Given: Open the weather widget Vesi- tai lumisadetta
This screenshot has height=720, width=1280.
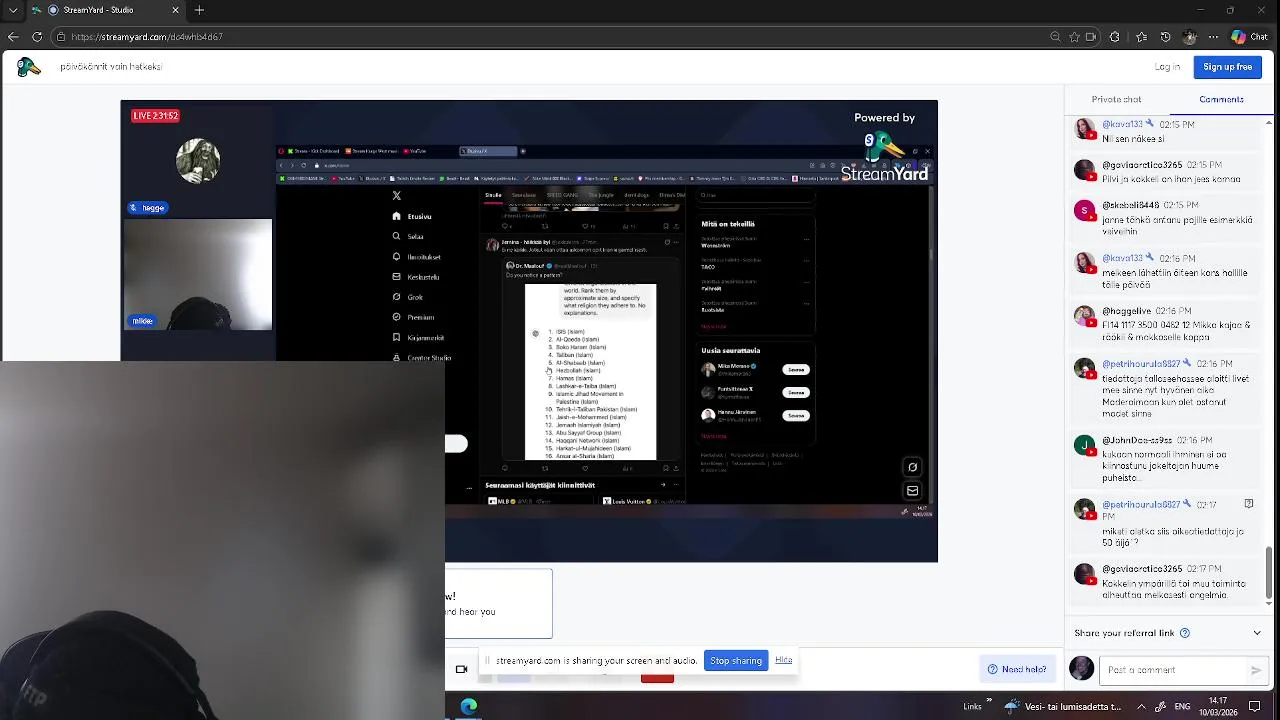Looking at the screenshot, I should pyautogui.click(x=1064, y=706).
